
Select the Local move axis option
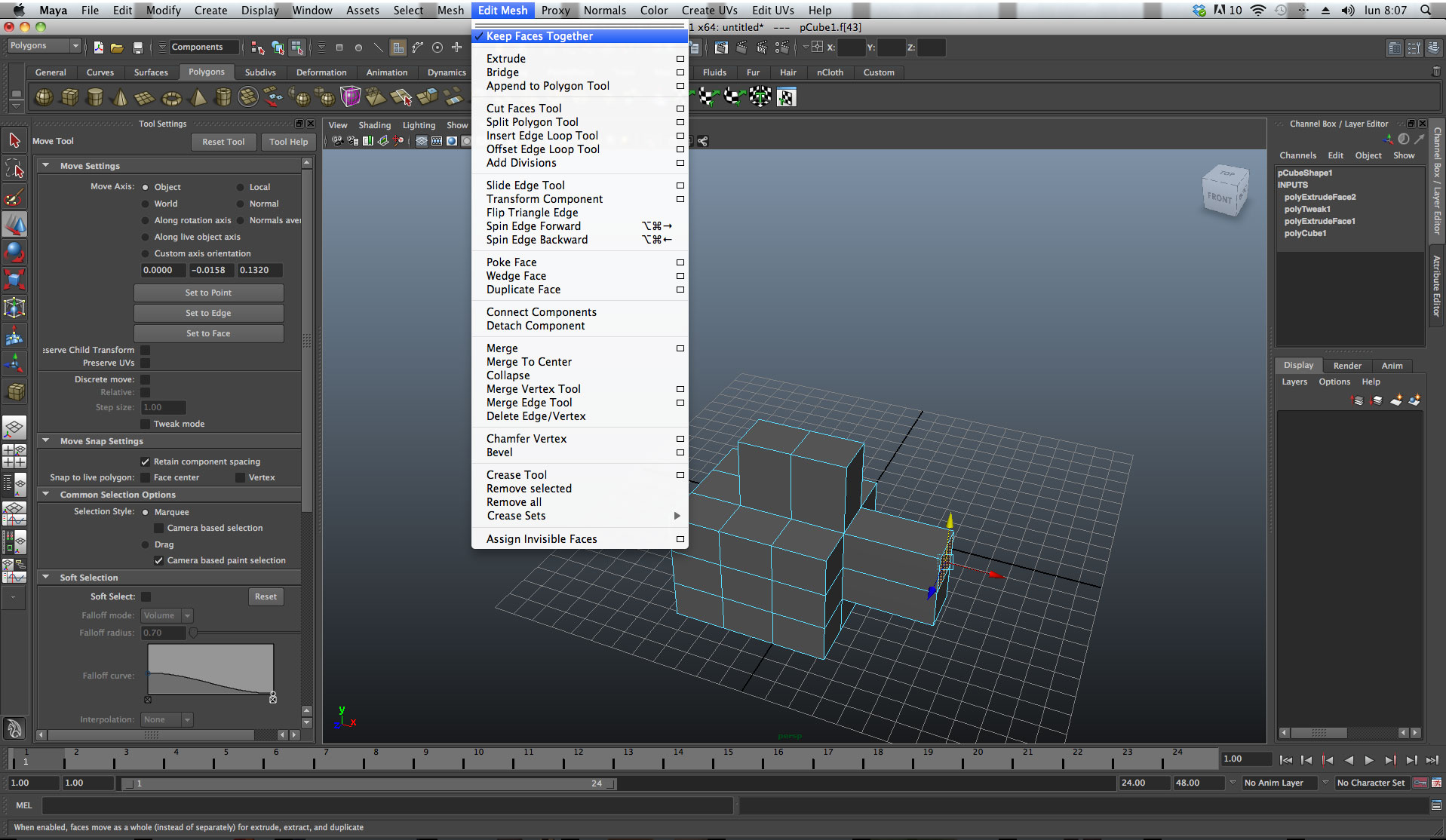point(241,187)
